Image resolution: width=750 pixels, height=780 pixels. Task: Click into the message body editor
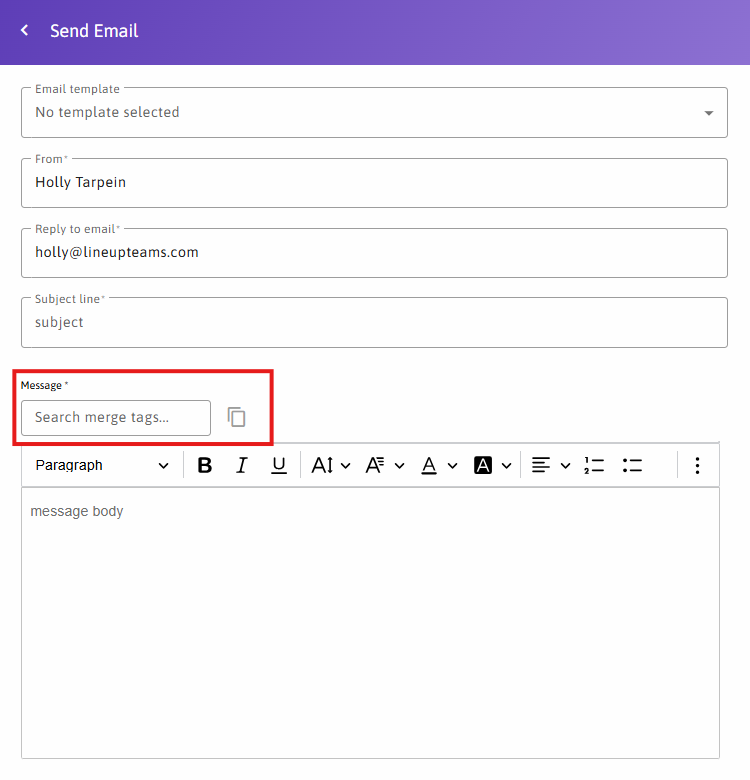point(371,623)
